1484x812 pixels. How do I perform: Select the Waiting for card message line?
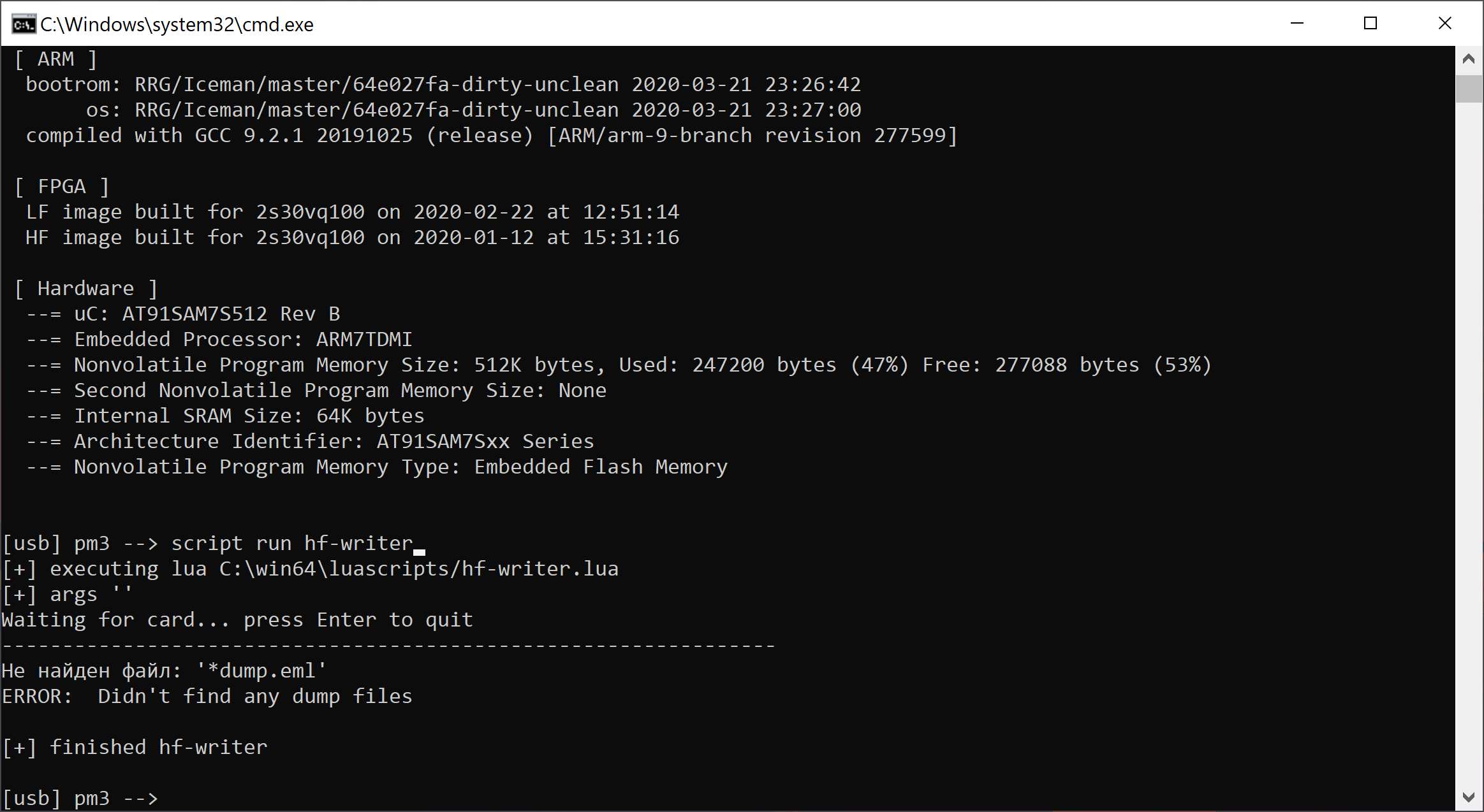[236, 619]
